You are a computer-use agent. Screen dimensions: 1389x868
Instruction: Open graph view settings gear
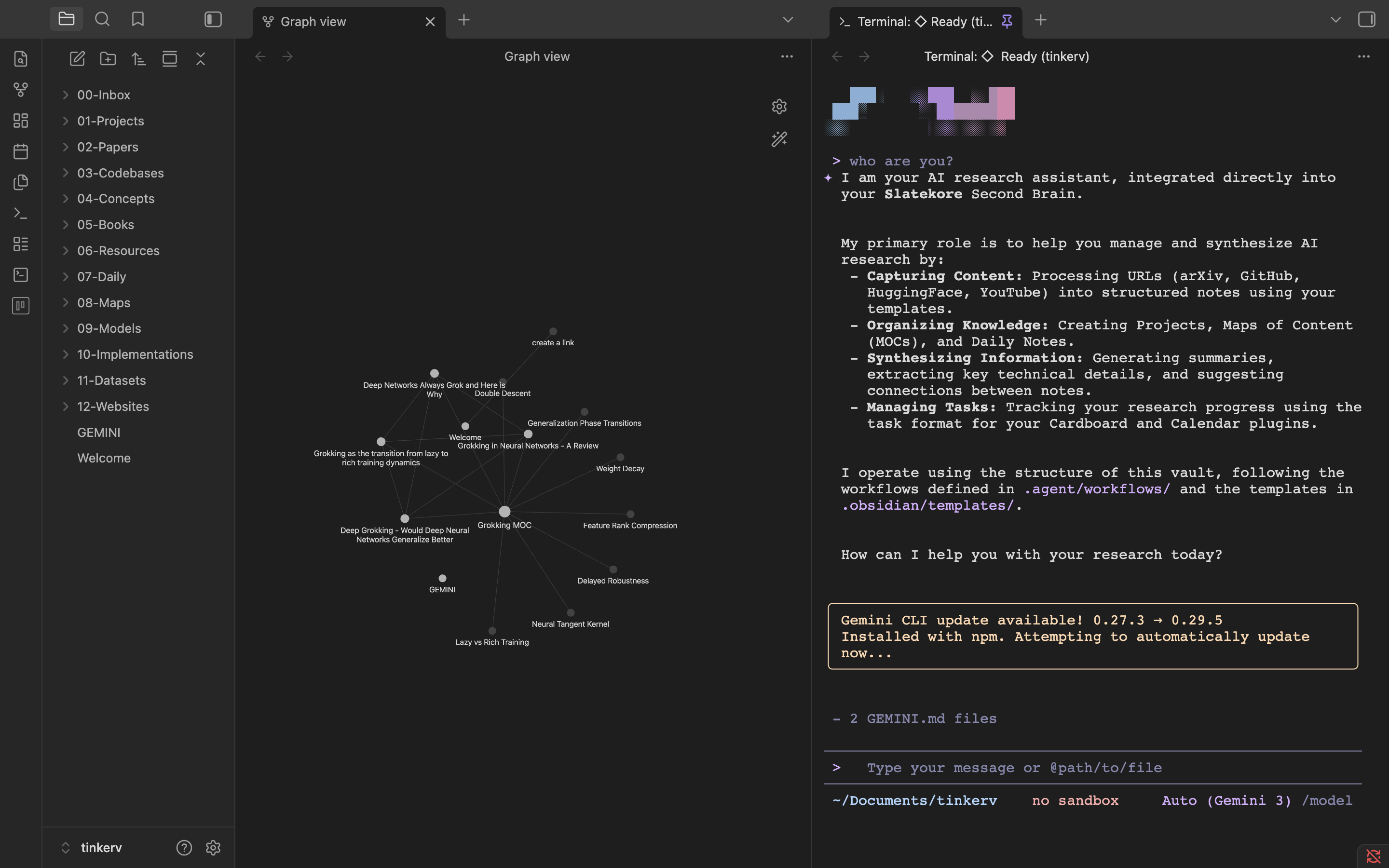(779, 107)
